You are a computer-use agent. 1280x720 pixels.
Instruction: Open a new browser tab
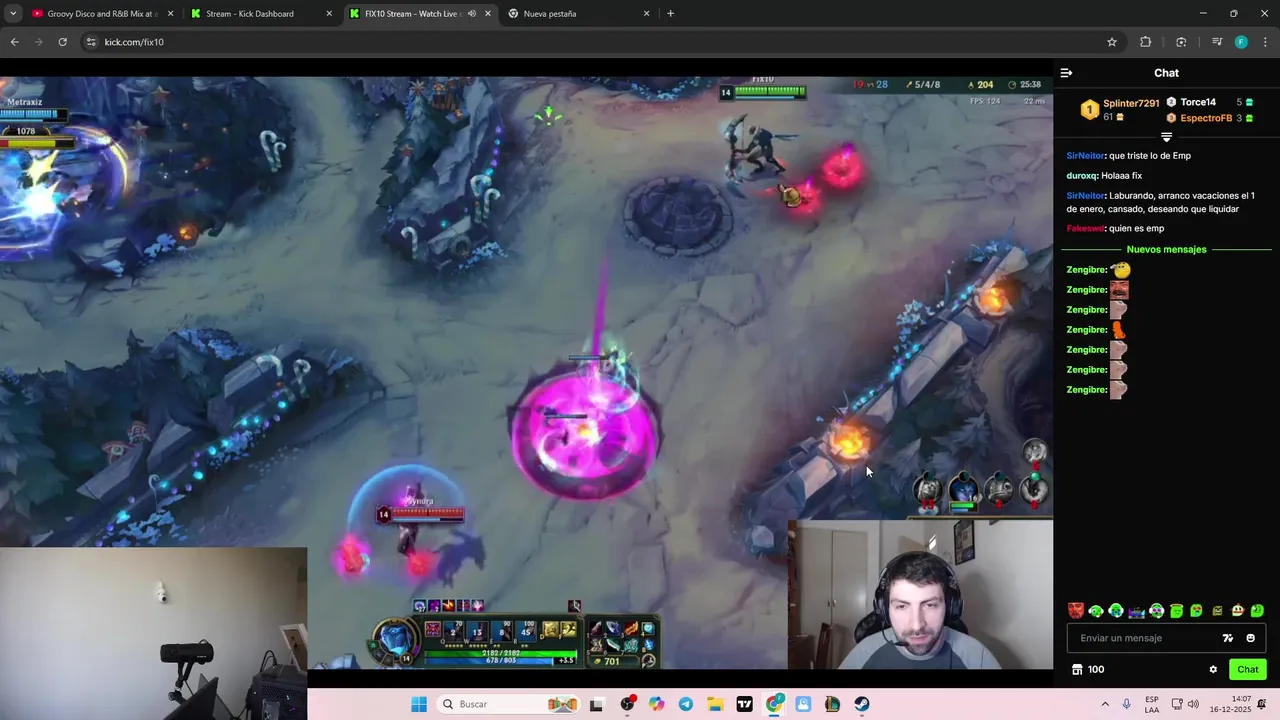670,14
